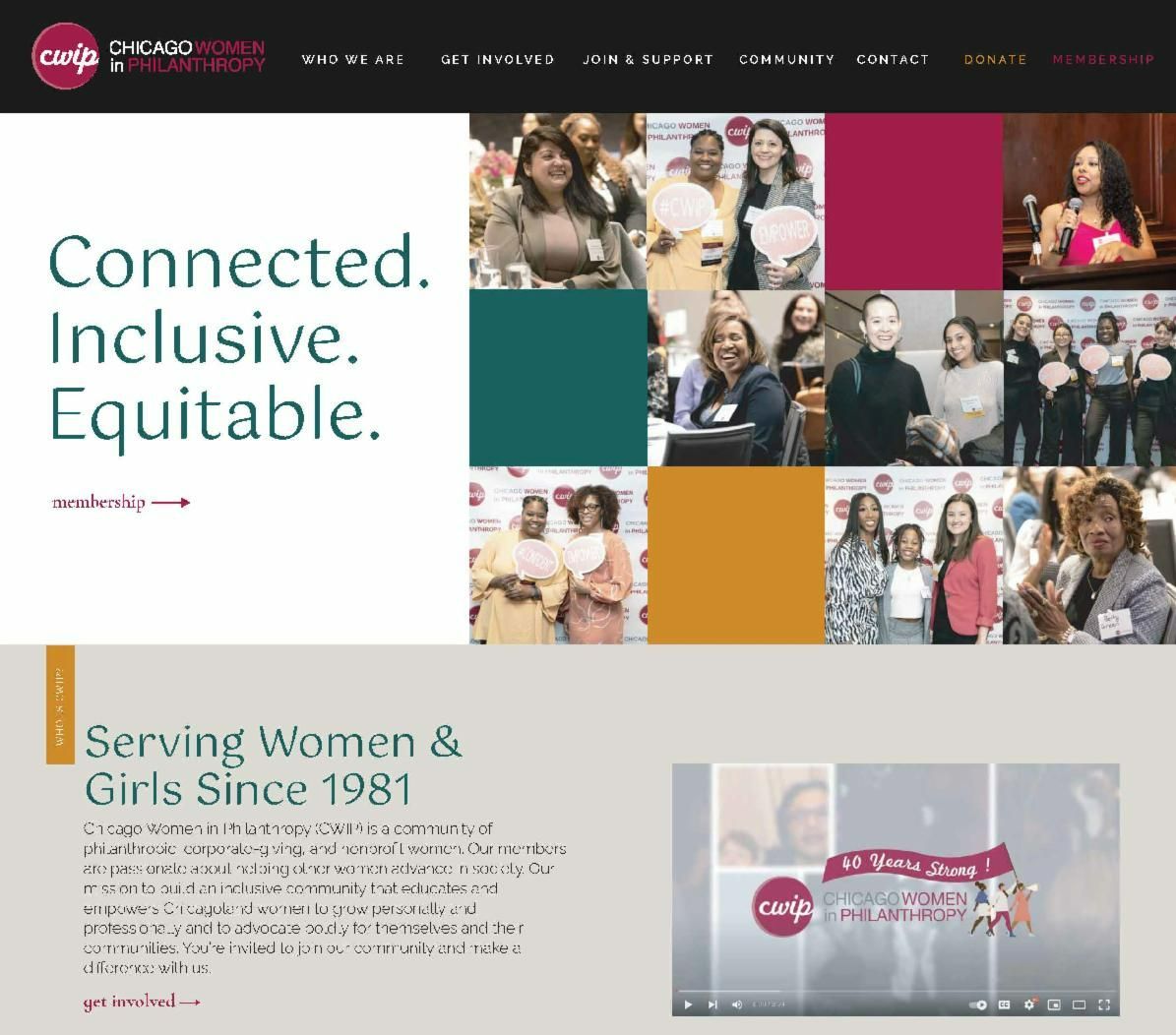Play the 40 Years Strong video

[x=688, y=1005]
